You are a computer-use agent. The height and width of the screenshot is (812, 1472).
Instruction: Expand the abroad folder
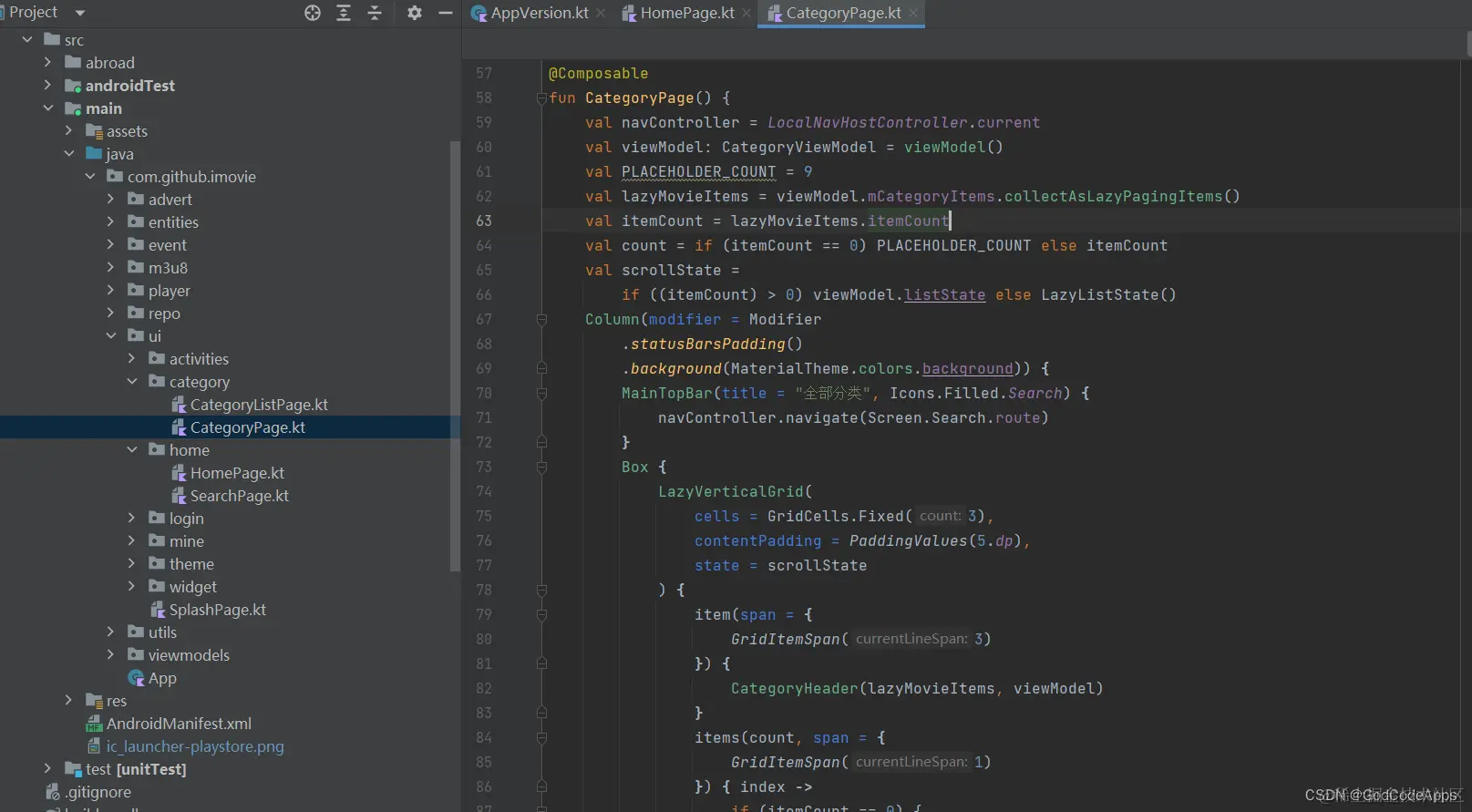[48, 62]
